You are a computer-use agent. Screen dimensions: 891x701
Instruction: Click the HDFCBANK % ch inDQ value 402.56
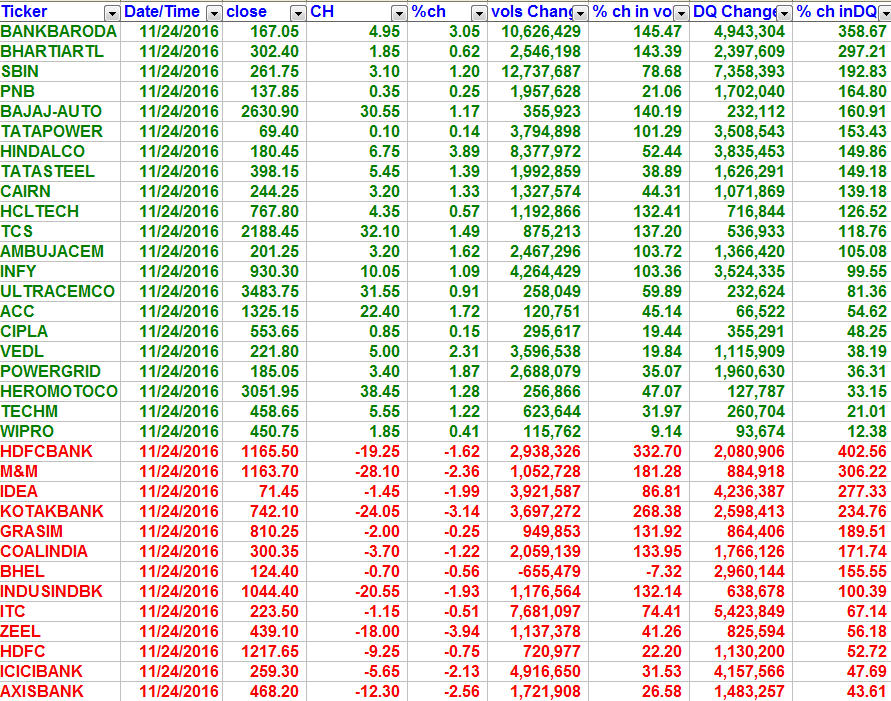[863, 451]
